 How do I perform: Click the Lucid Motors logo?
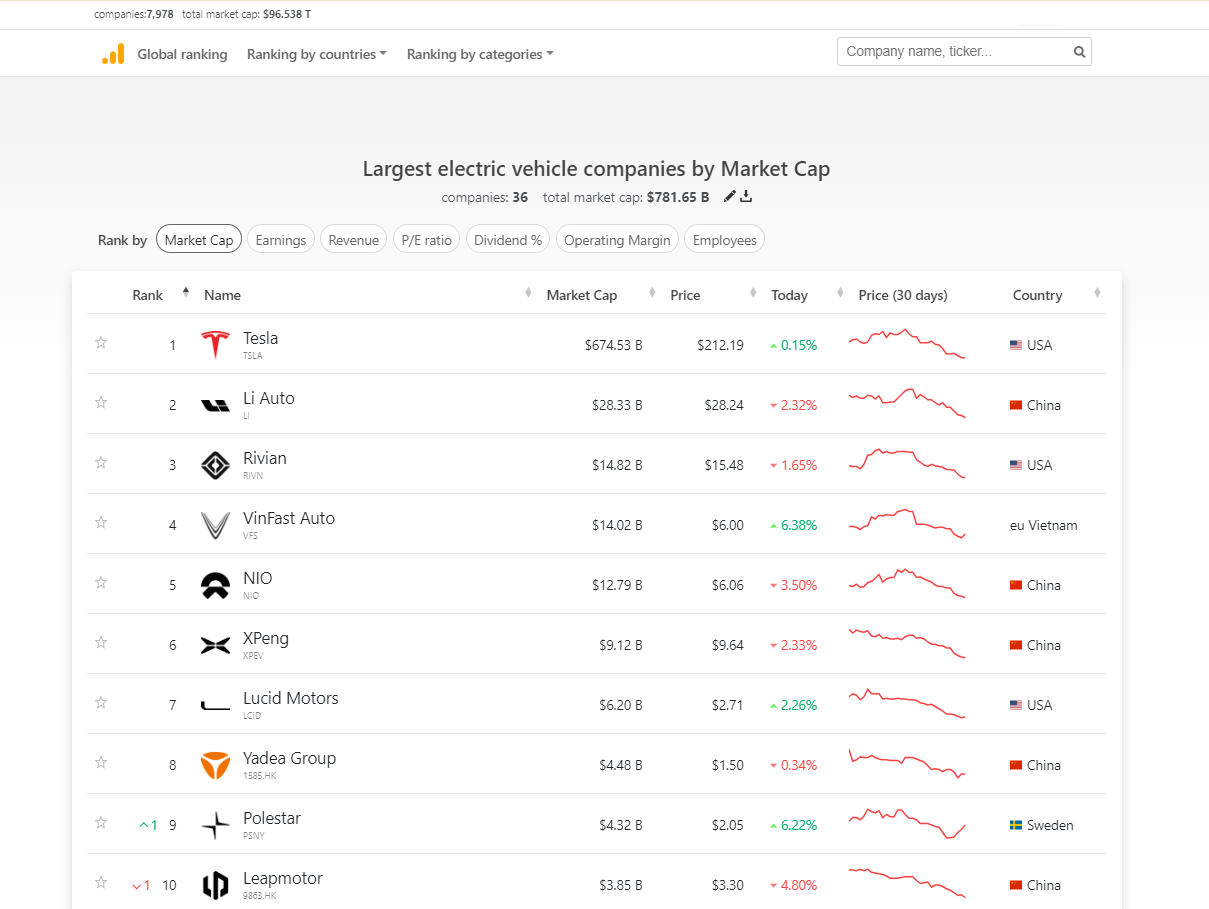tap(215, 706)
